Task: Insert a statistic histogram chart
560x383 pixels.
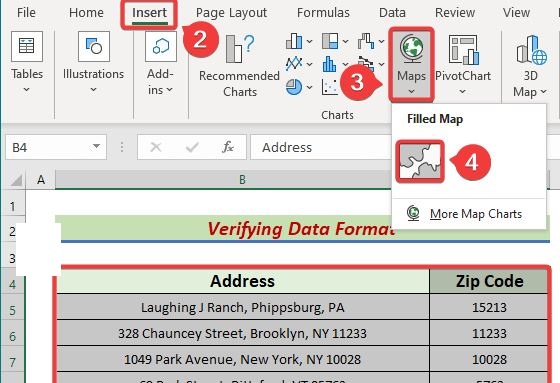Action: click(330, 64)
